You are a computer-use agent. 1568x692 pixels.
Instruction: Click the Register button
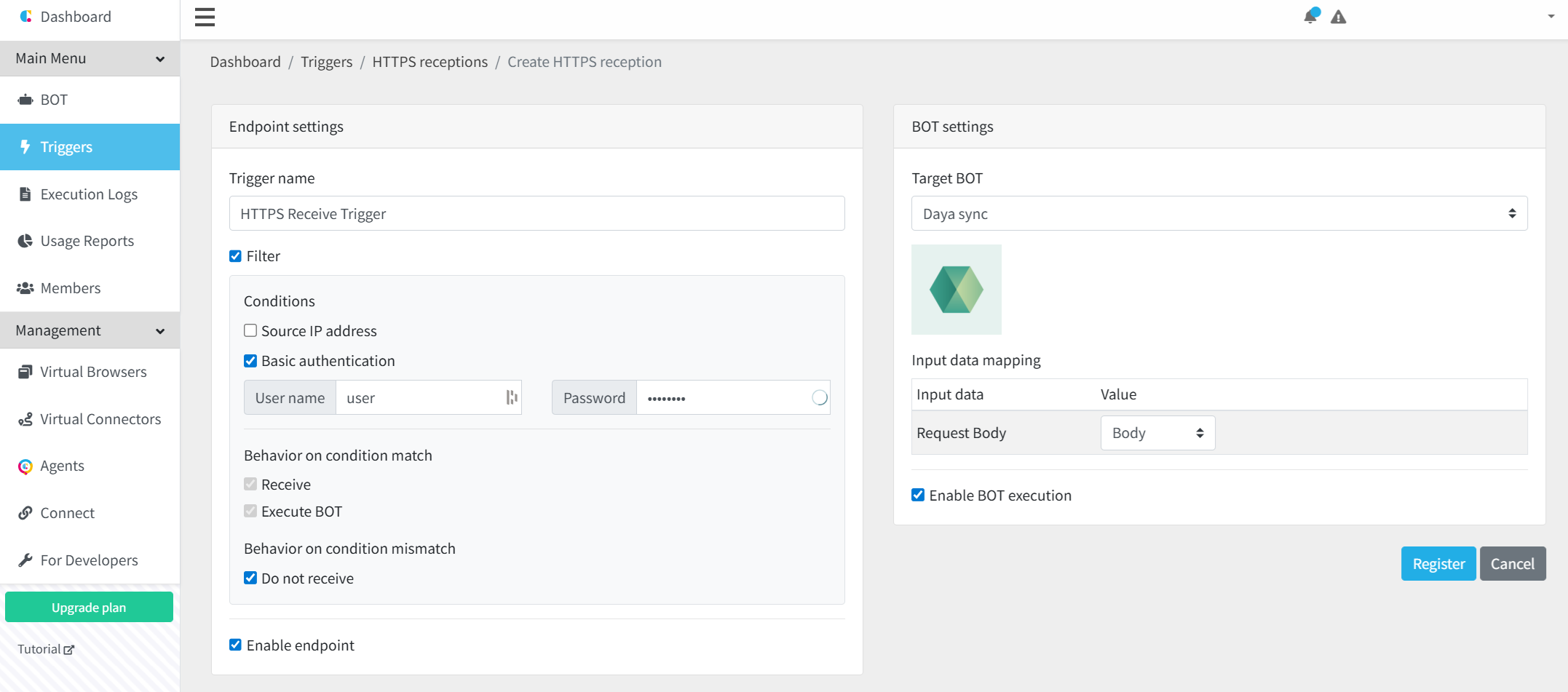[x=1438, y=563]
